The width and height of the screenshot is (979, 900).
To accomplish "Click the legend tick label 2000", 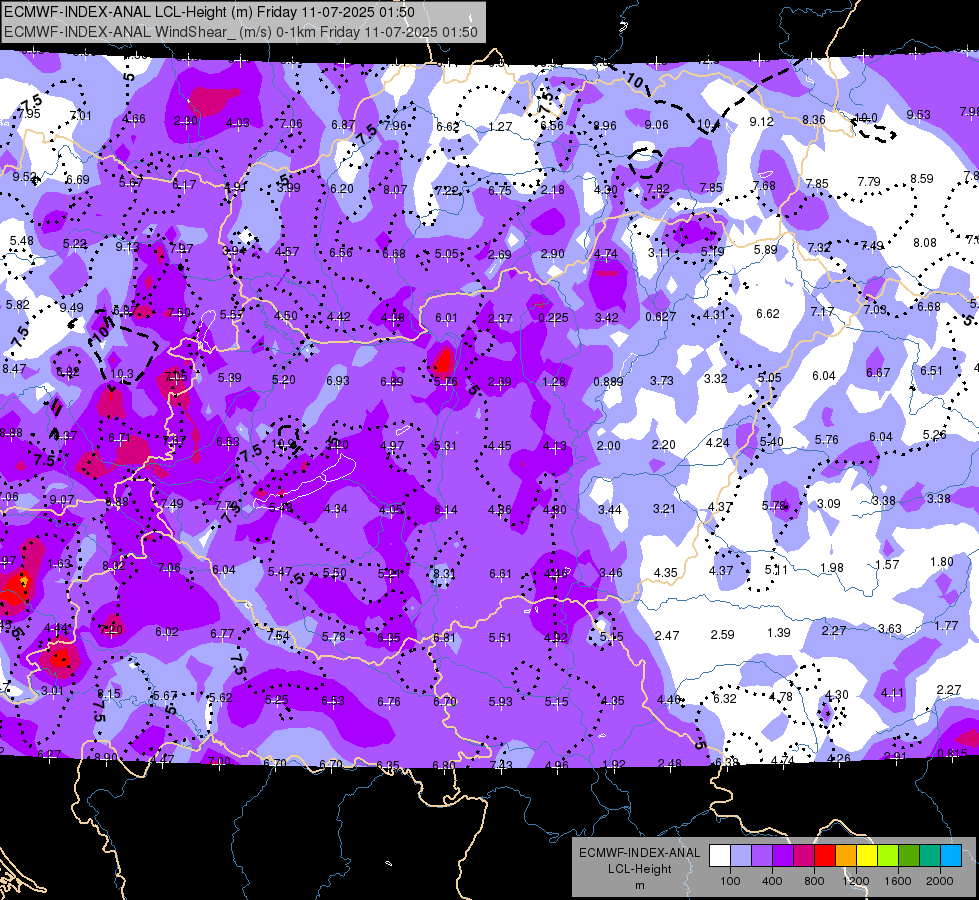I will coord(940,881).
